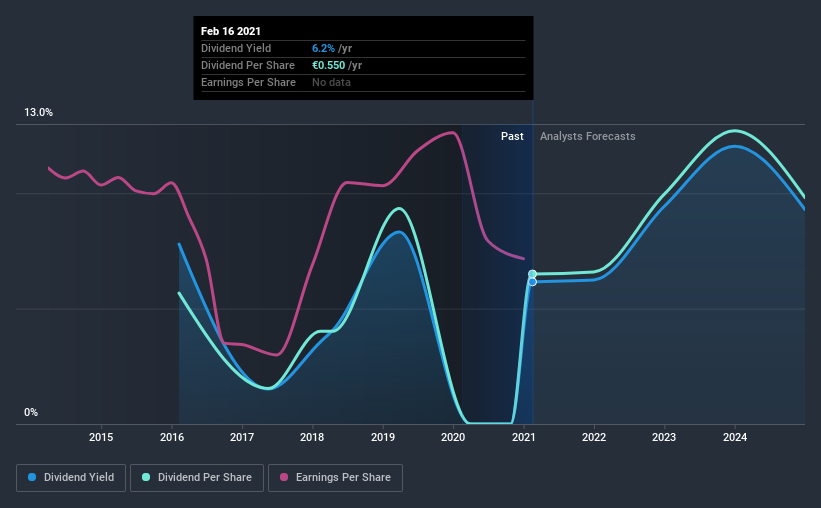Select the 2017 x-axis label

[242, 437]
